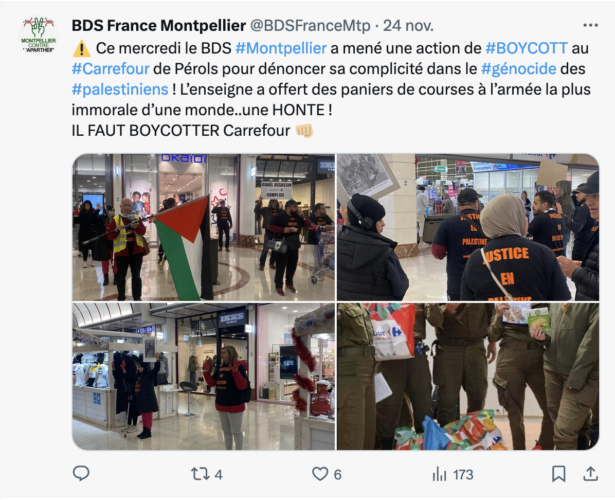
Task: Open the BDS Montpellier profile avatar
Action: click(x=38, y=35)
